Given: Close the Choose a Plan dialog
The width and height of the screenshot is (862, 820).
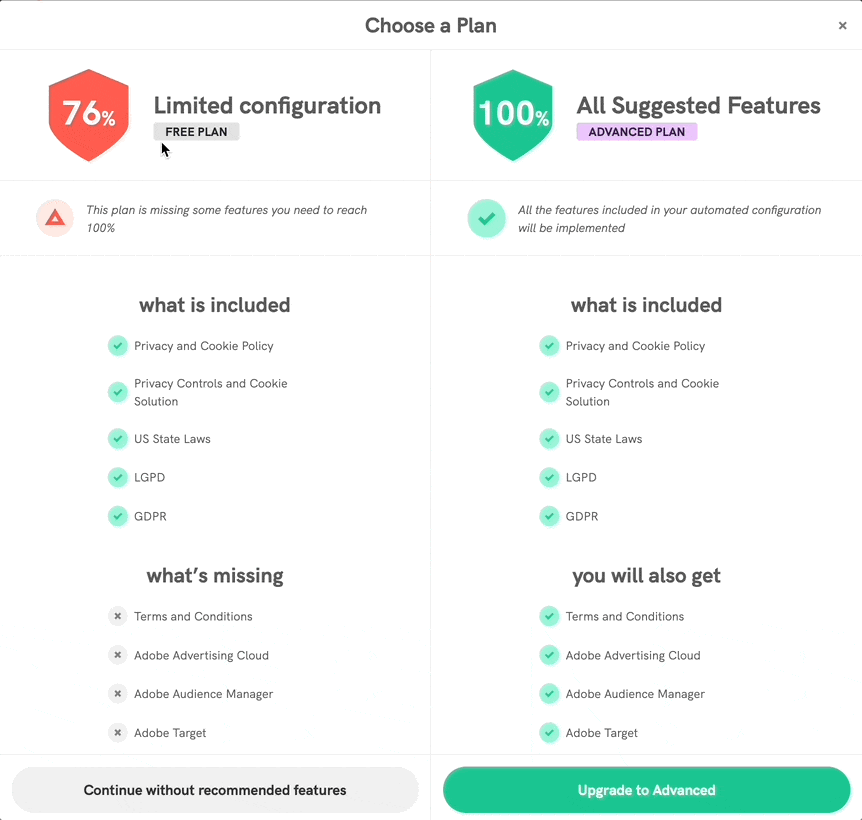Looking at the screenshot, I should (842, 26).
